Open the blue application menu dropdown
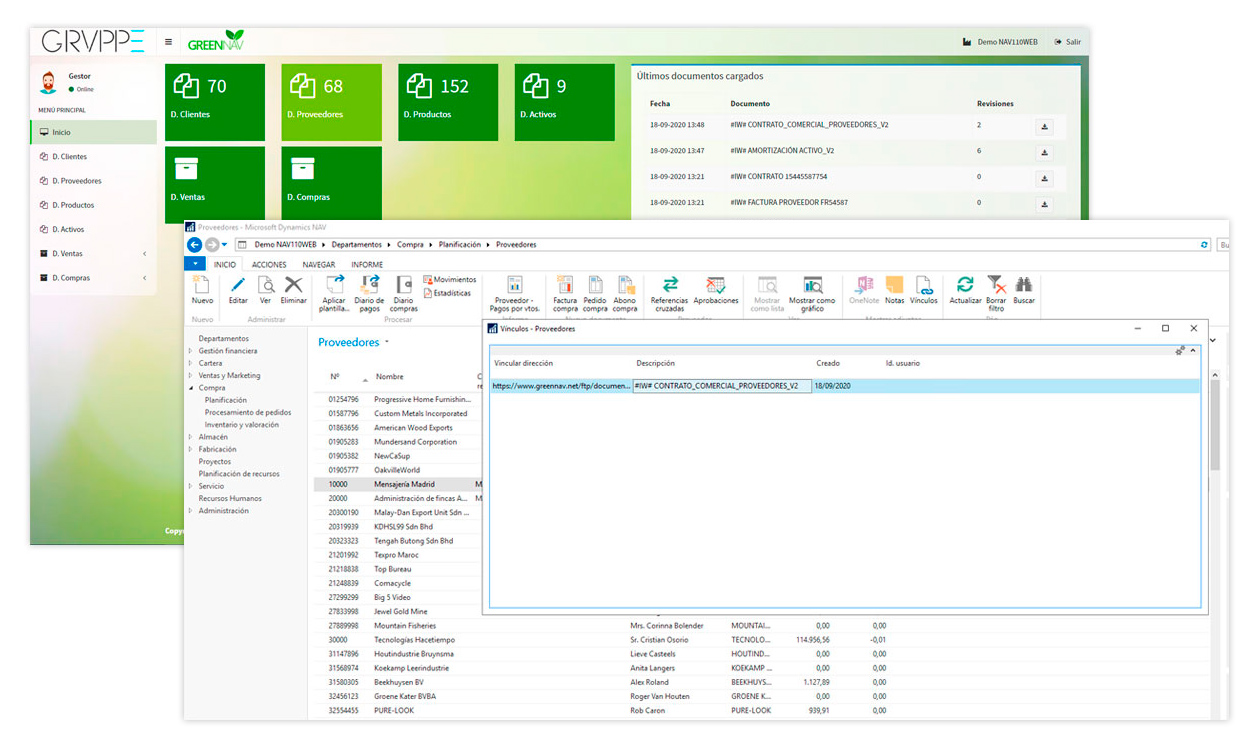 [194, 265]
